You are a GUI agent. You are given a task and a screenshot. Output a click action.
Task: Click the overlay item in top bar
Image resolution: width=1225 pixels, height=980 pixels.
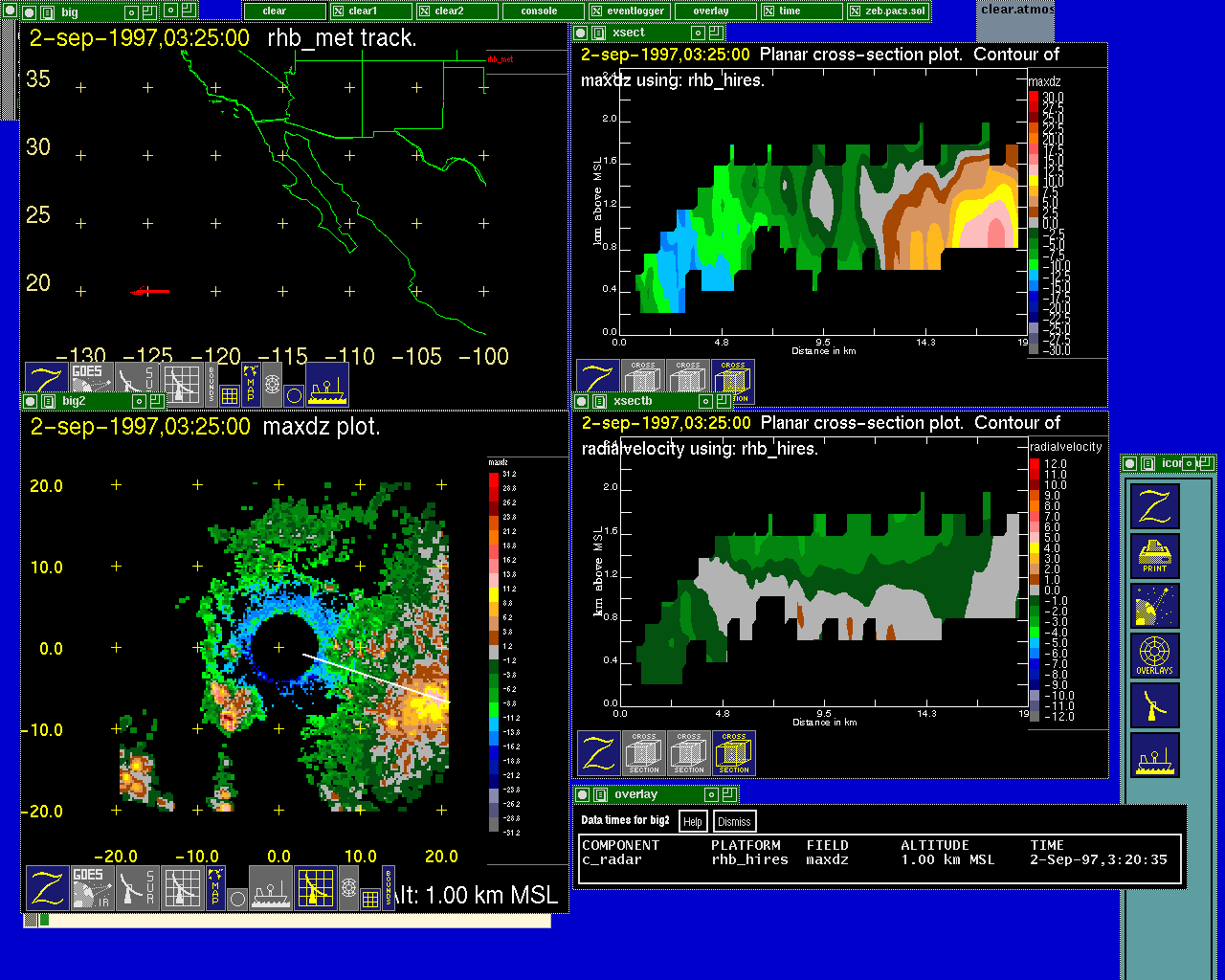711,11
